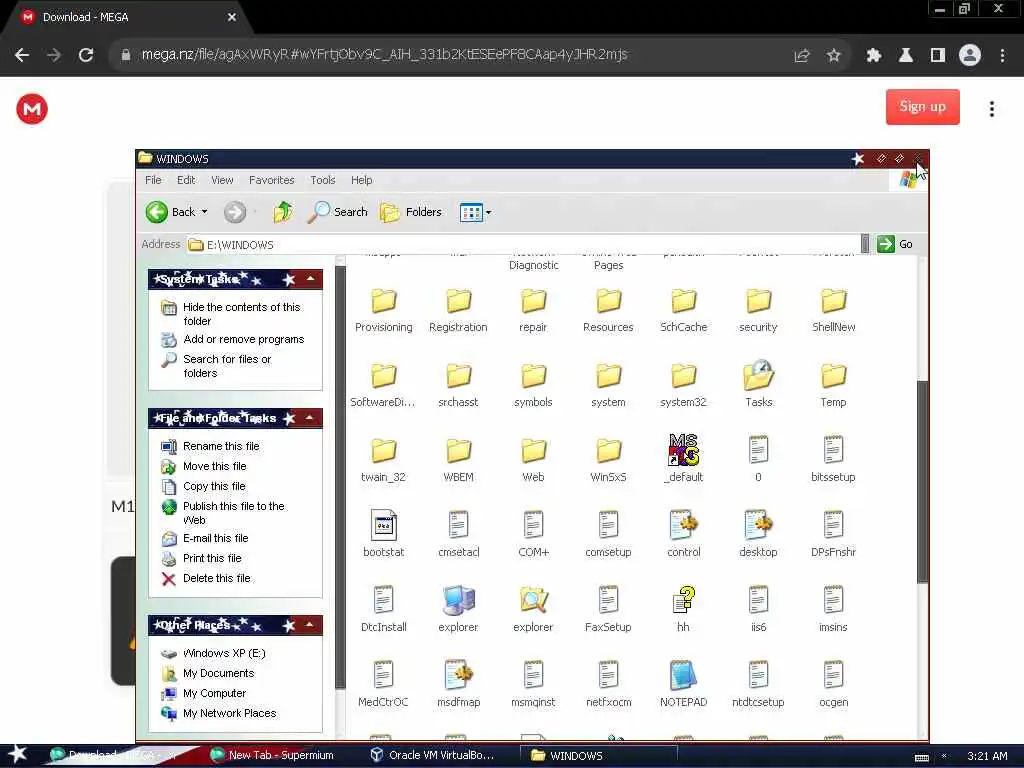Click Publish this file to the Web
Screen dimensions: 1024x768
pyautogui.click(x=234, y=513)
